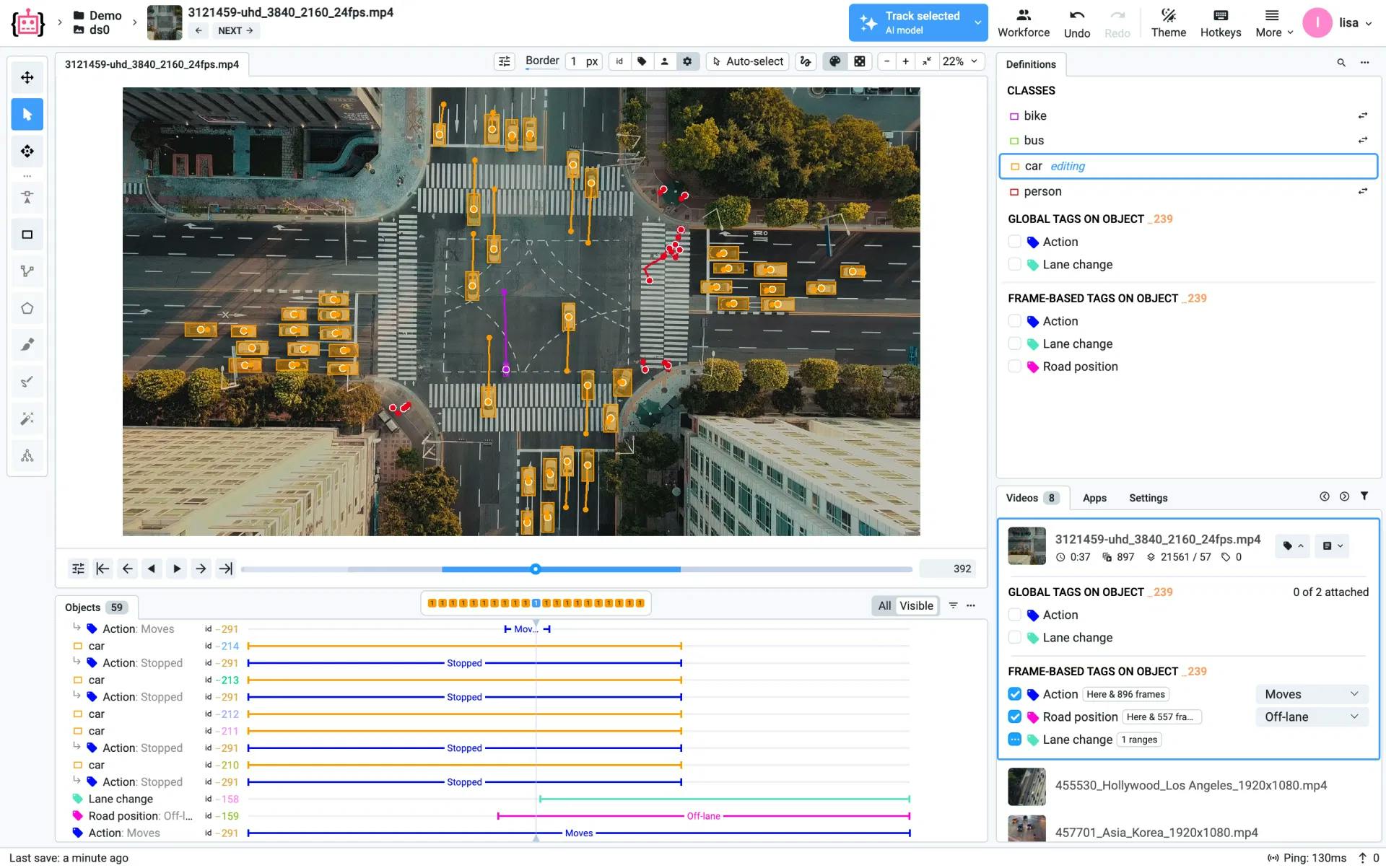Check frame-based Lane change in Definitions
The width and height of the screenshot is (1386, 868).
[x=1014, y=344]
